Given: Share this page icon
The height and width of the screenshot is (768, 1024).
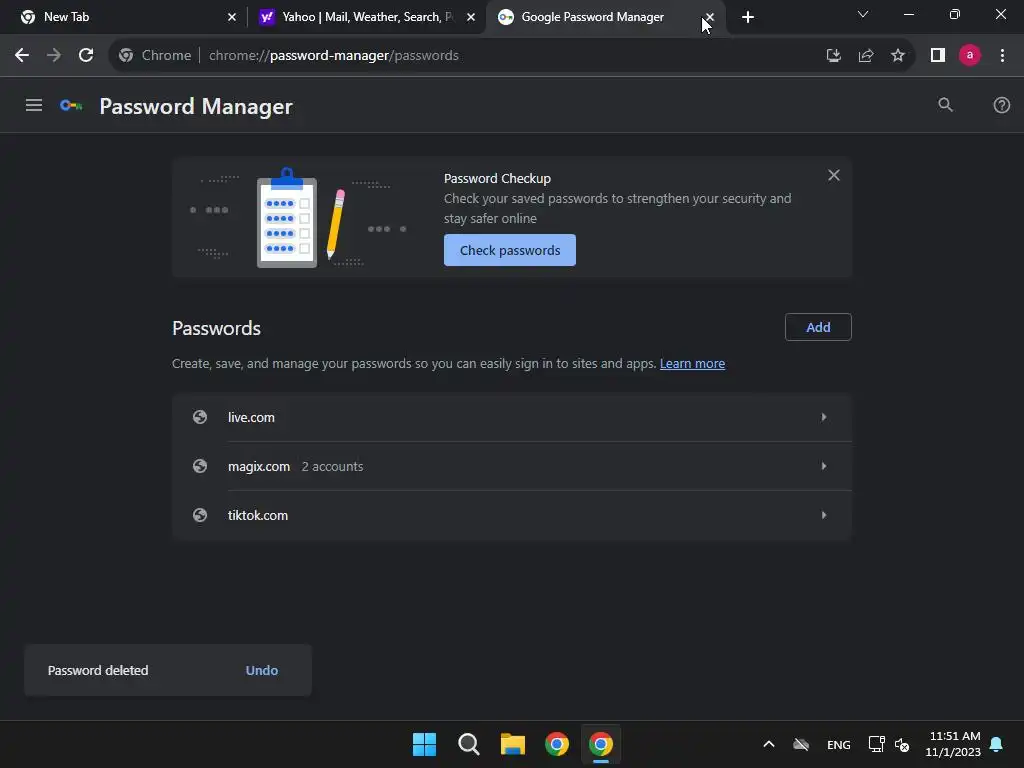Looking at the screenshot, I should [x=866, y=56].
